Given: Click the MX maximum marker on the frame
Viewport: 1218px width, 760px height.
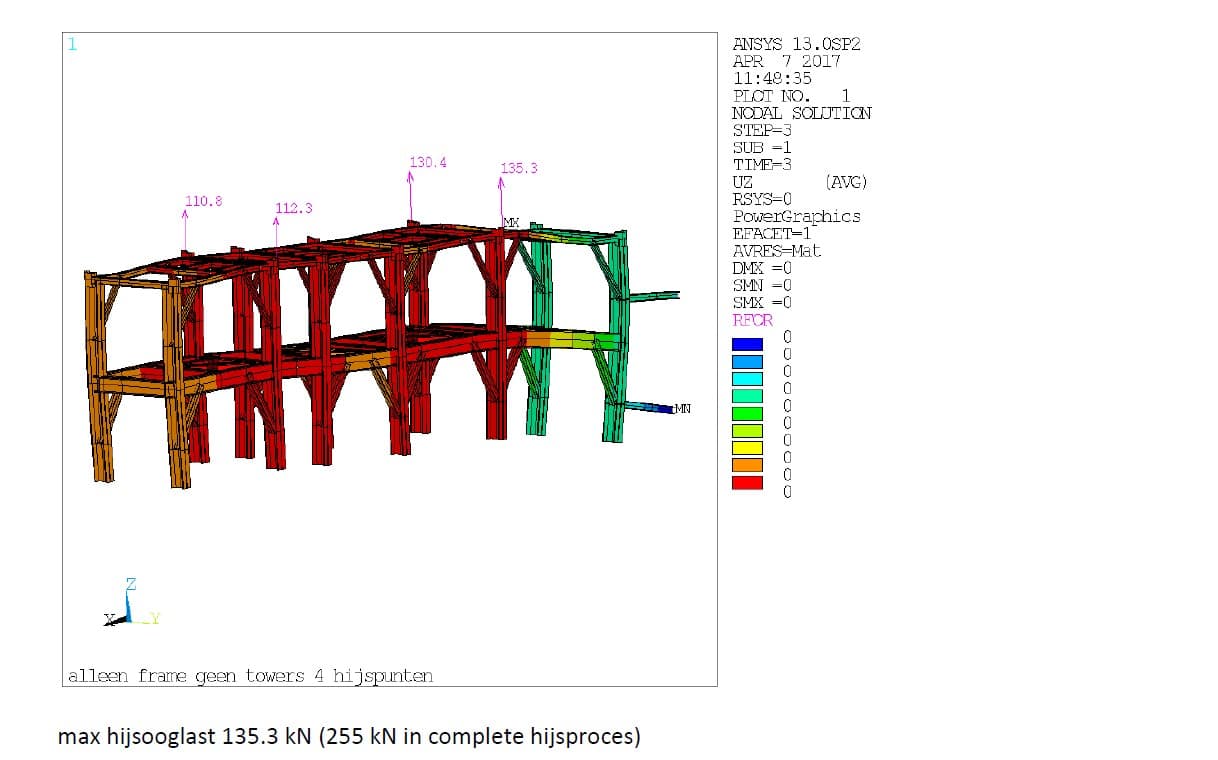Looking at the screenshot, I should (511, 222).
